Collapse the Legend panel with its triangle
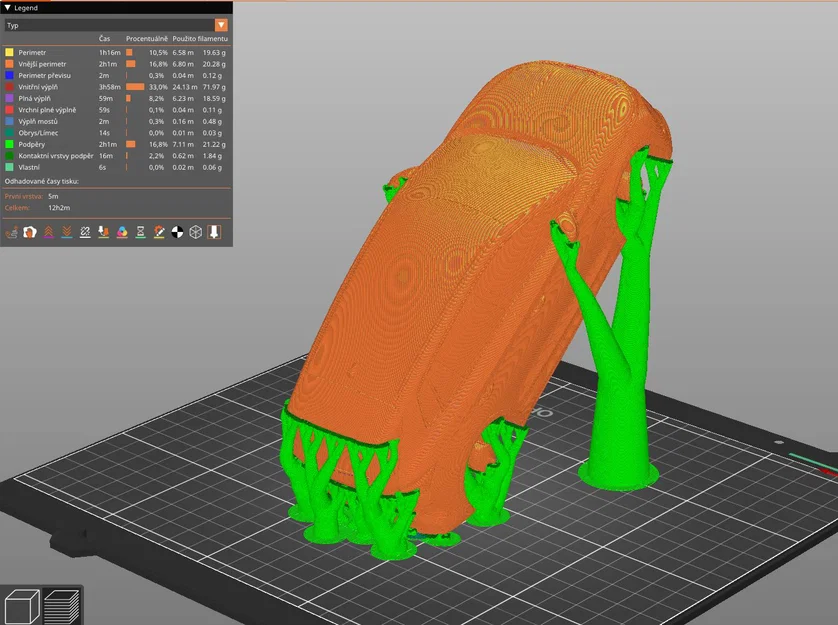The image size is (838, 625). [8, 7]
